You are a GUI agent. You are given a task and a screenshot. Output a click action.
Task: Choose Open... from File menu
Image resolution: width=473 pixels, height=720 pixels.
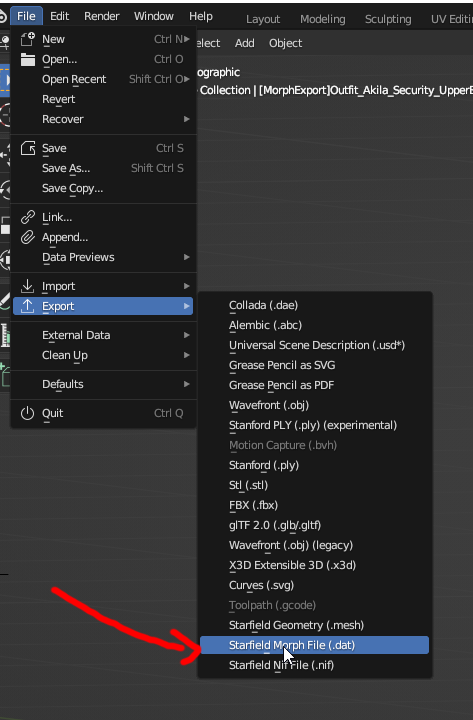103,59
